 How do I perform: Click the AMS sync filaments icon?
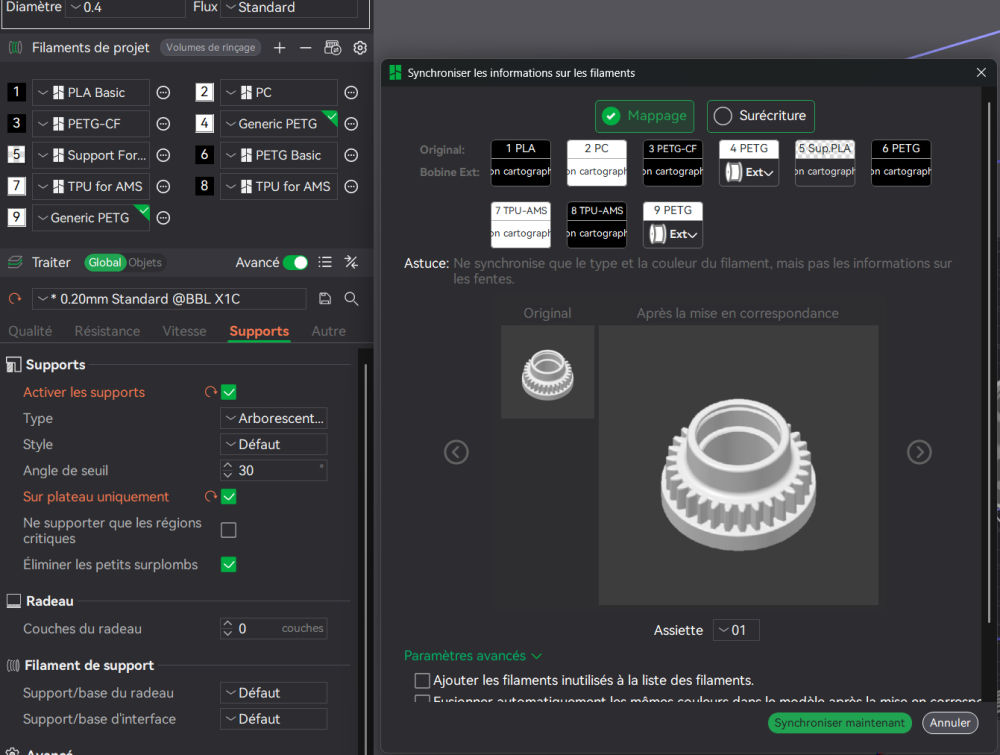point(332,48)
